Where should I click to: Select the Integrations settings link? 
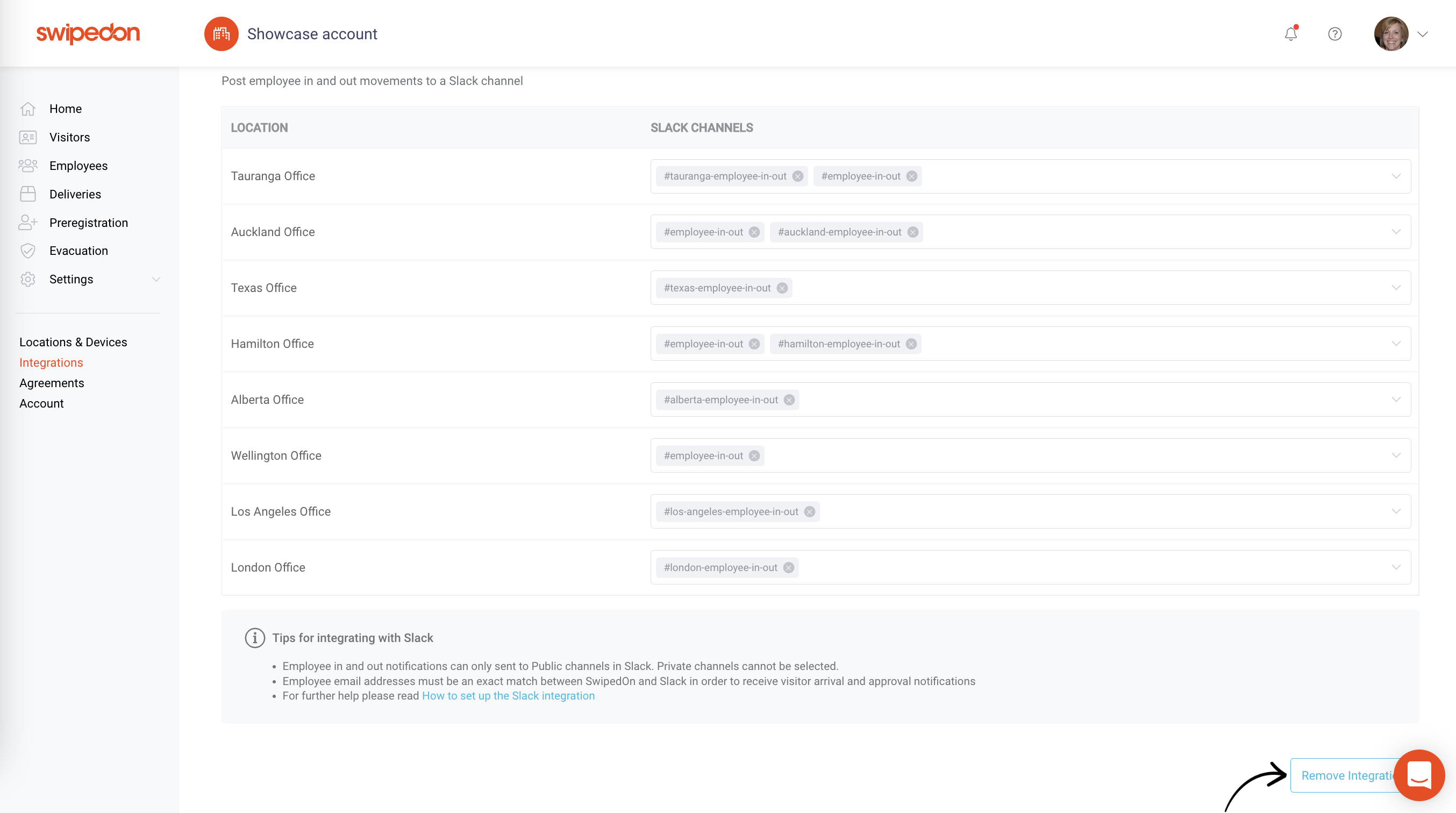coord(51,362)
